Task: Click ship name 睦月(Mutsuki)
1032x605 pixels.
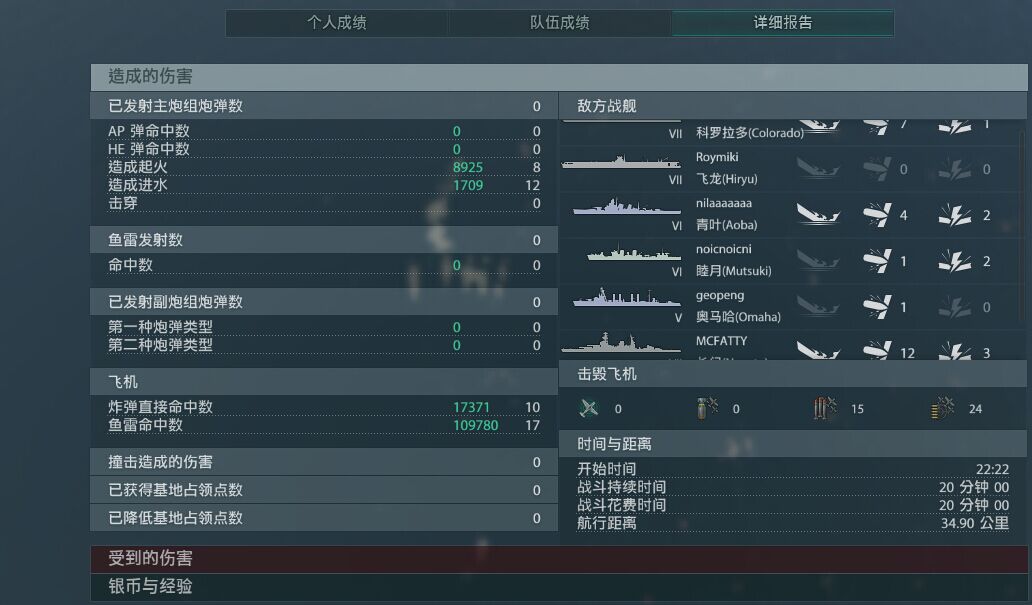Action: (733, 271)
